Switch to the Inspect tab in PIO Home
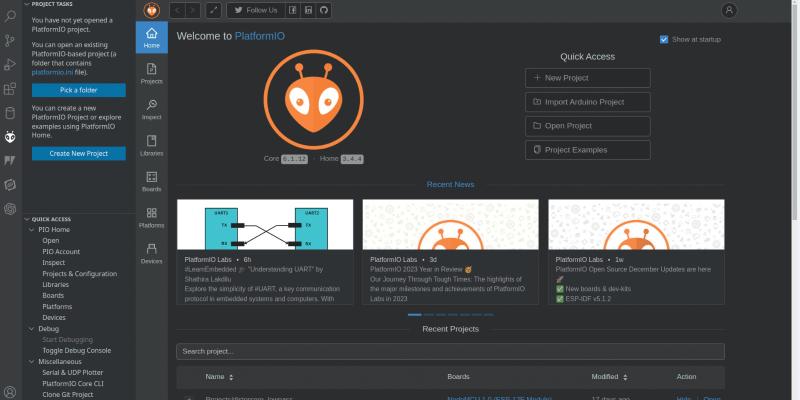 click(152, 110)
